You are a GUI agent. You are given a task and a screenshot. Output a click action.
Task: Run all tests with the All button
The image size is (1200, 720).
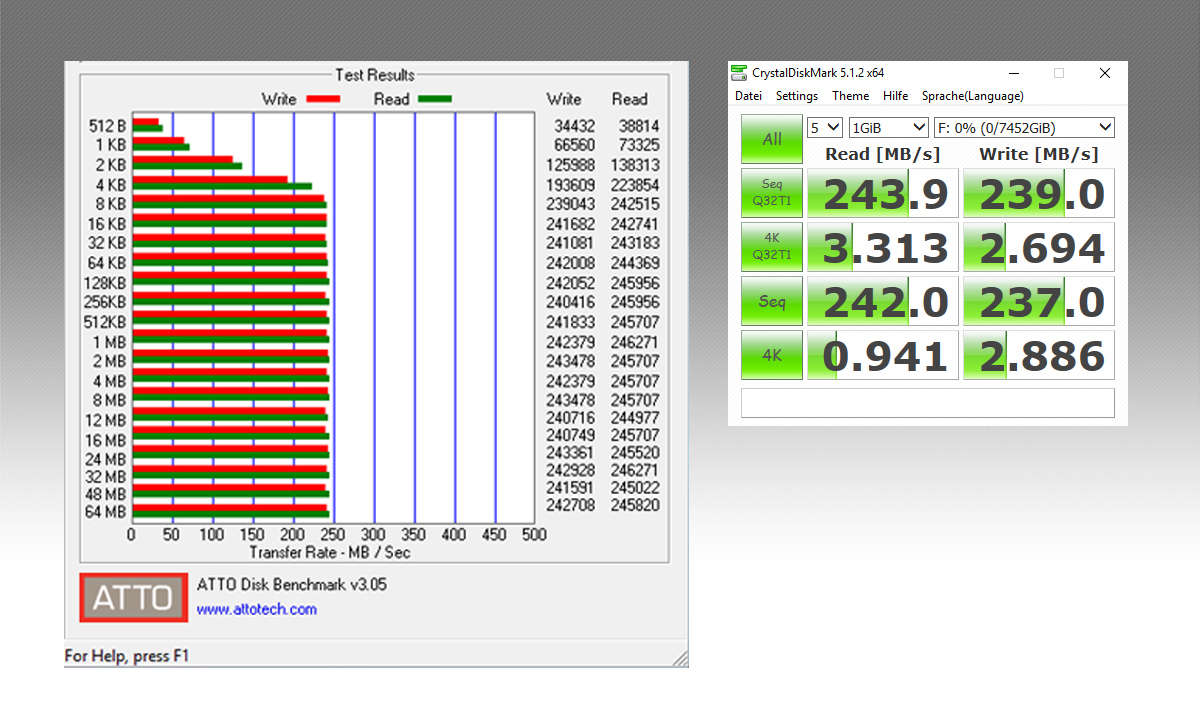[772, 139]
